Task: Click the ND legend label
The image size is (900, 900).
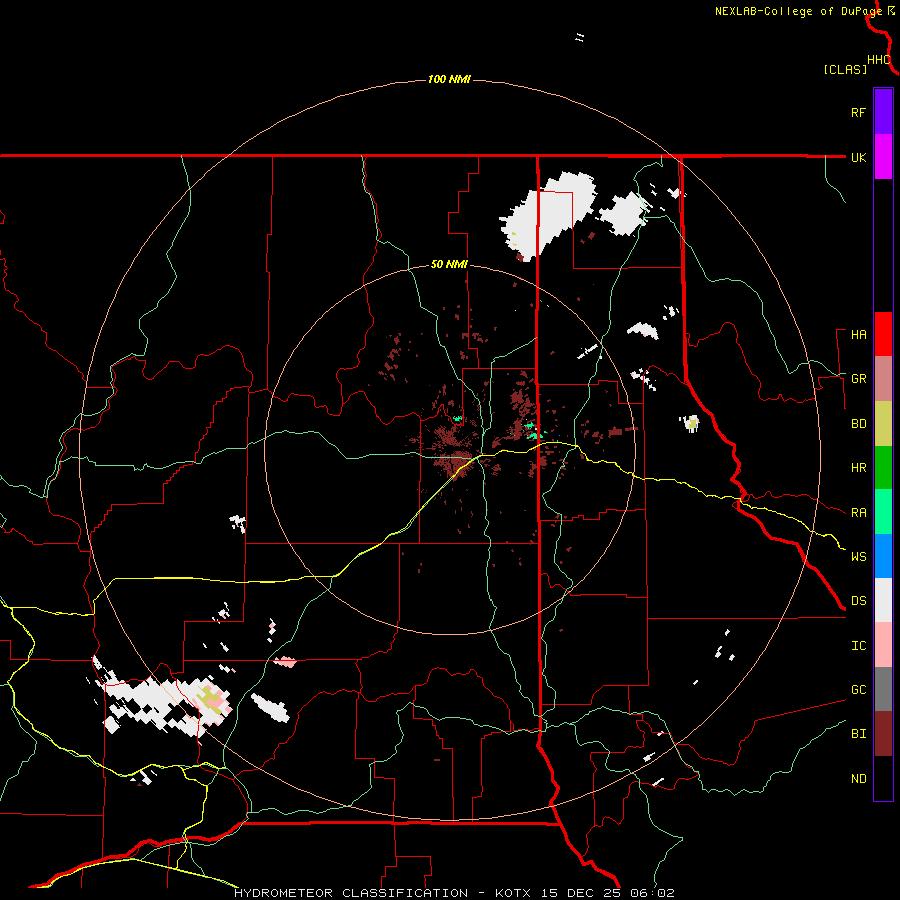Action: click(x=858, y=779)
